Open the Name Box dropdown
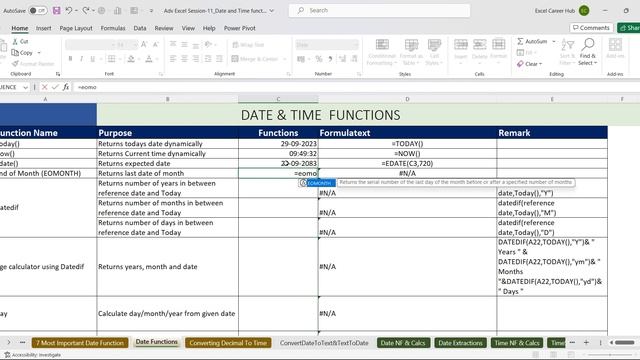Screen dimensions: 640x360 pyautogui.click(x=25, y=87)
